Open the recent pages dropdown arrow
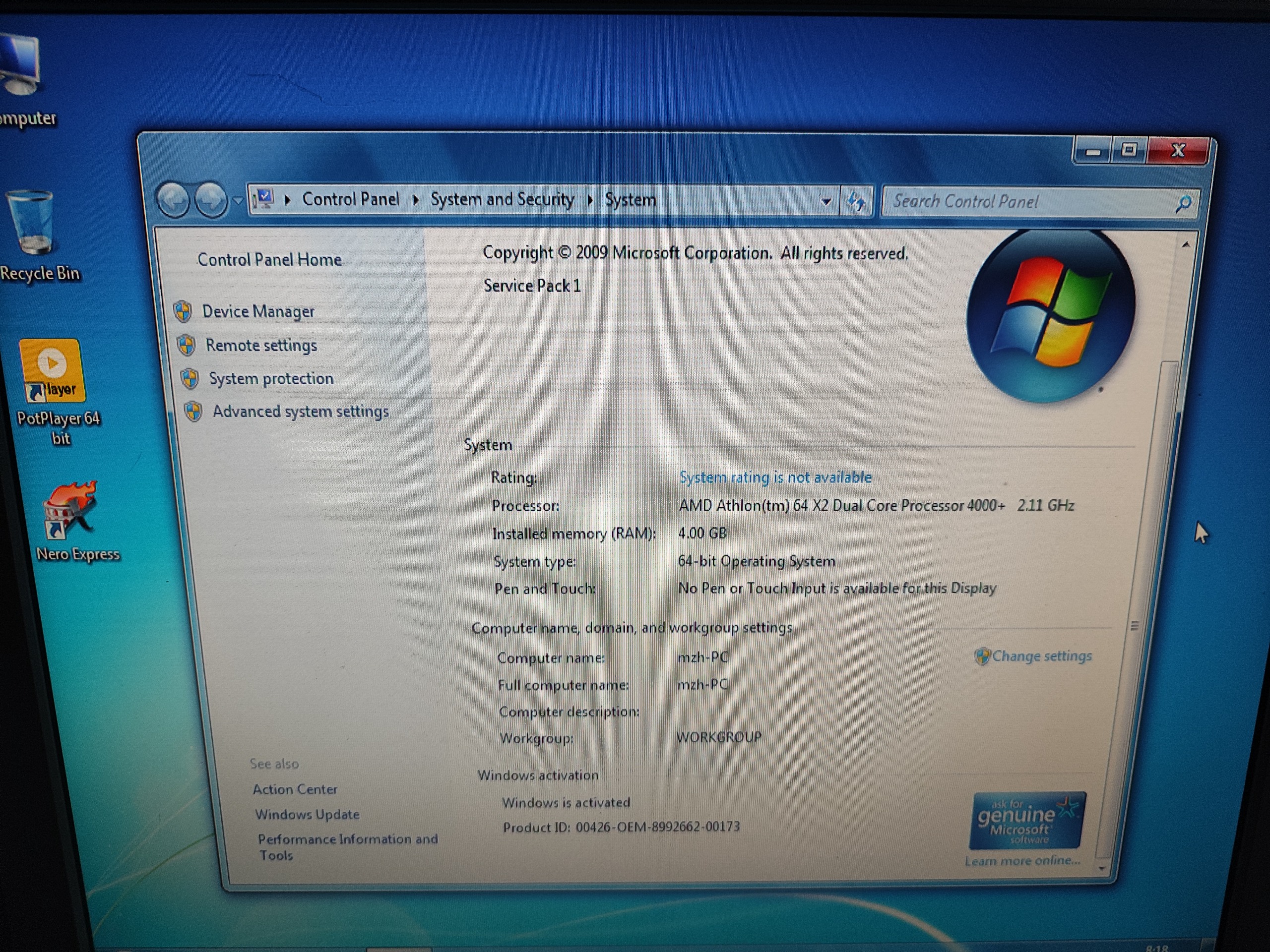1270x952 pixels. (238, 201)
